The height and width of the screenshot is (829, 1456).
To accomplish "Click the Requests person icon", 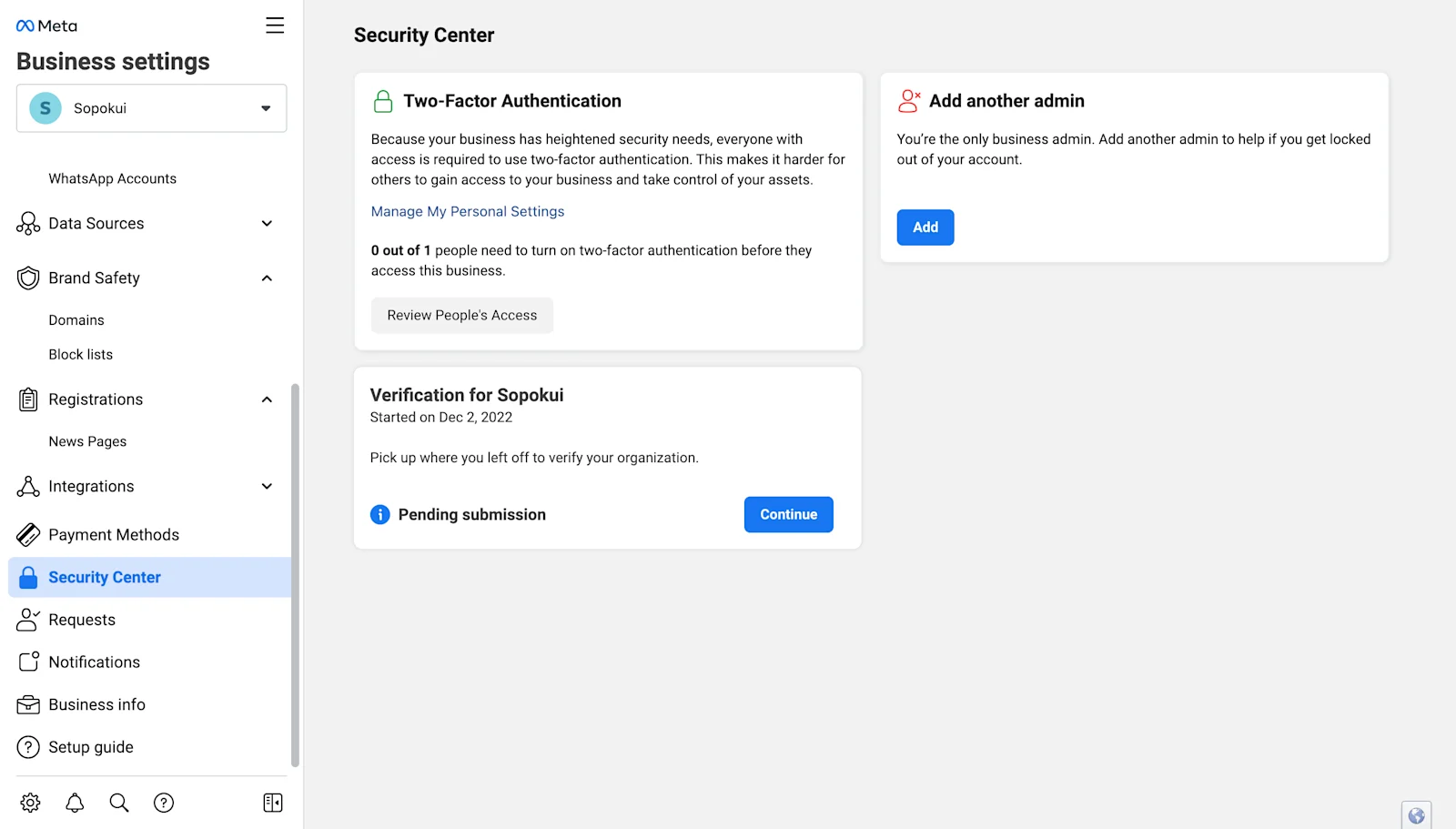I will (x=28, y=620).
